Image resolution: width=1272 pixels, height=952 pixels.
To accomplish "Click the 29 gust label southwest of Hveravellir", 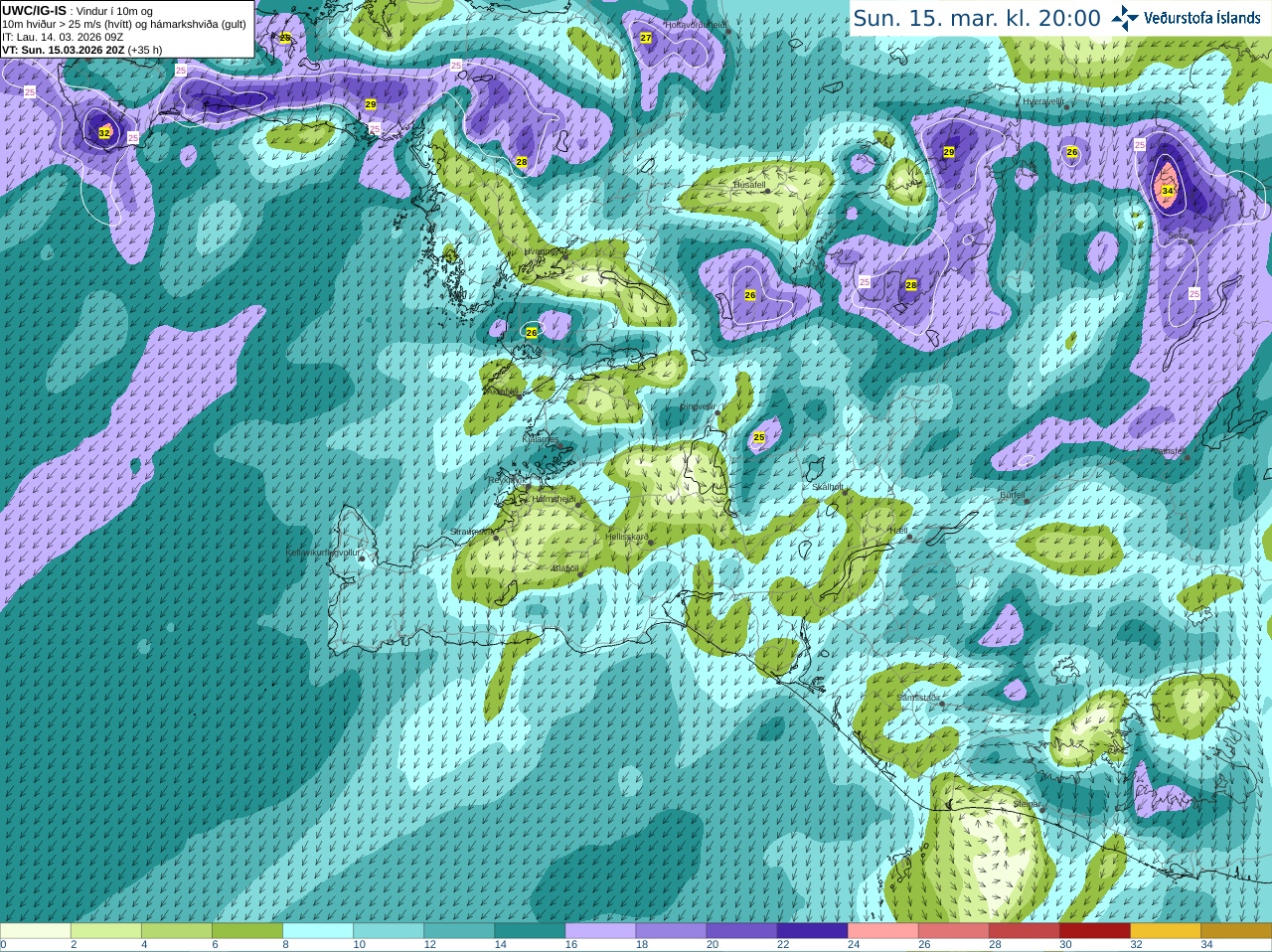I will (949, 152).
